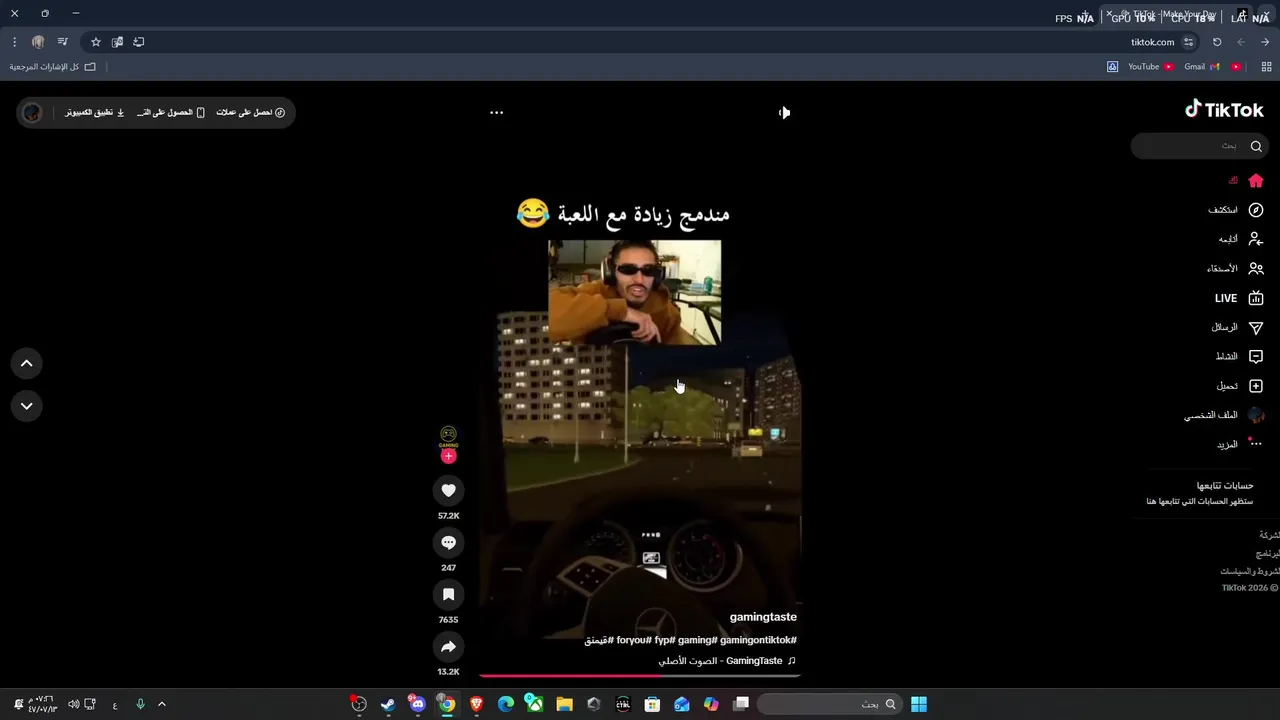Open the Activity (النشاط) notifications
Screen dimensions: 1280x720
pos(1240,356)
